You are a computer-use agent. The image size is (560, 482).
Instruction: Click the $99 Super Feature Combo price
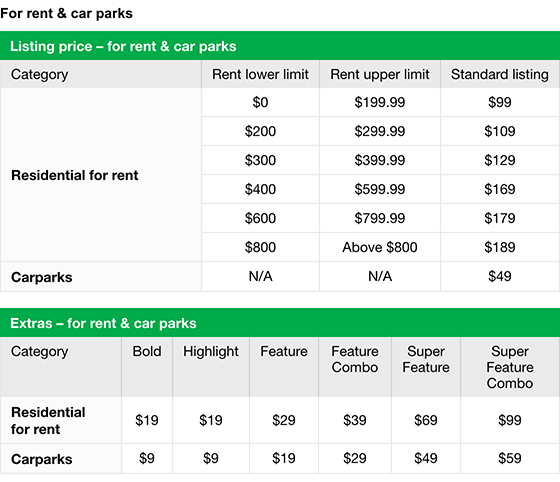tap(510, 420)
